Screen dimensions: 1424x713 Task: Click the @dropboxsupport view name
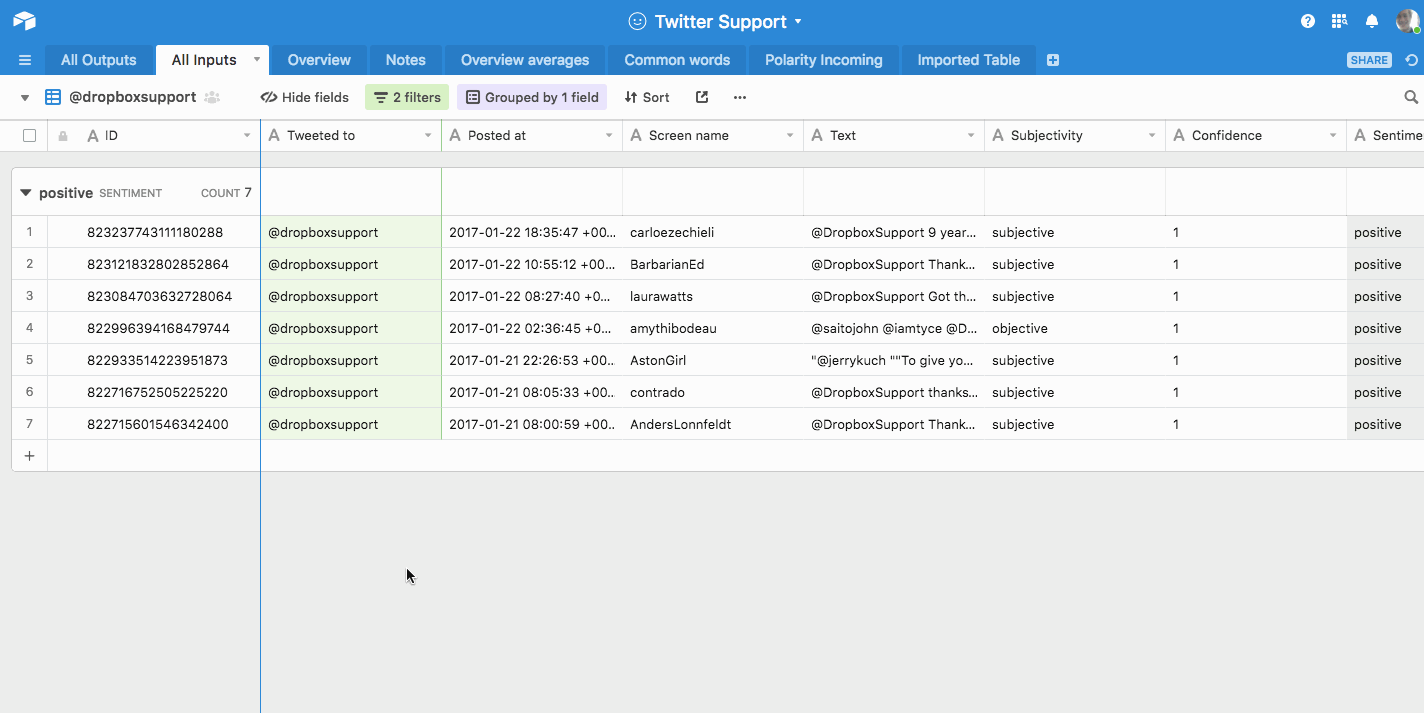coord(132,97)
